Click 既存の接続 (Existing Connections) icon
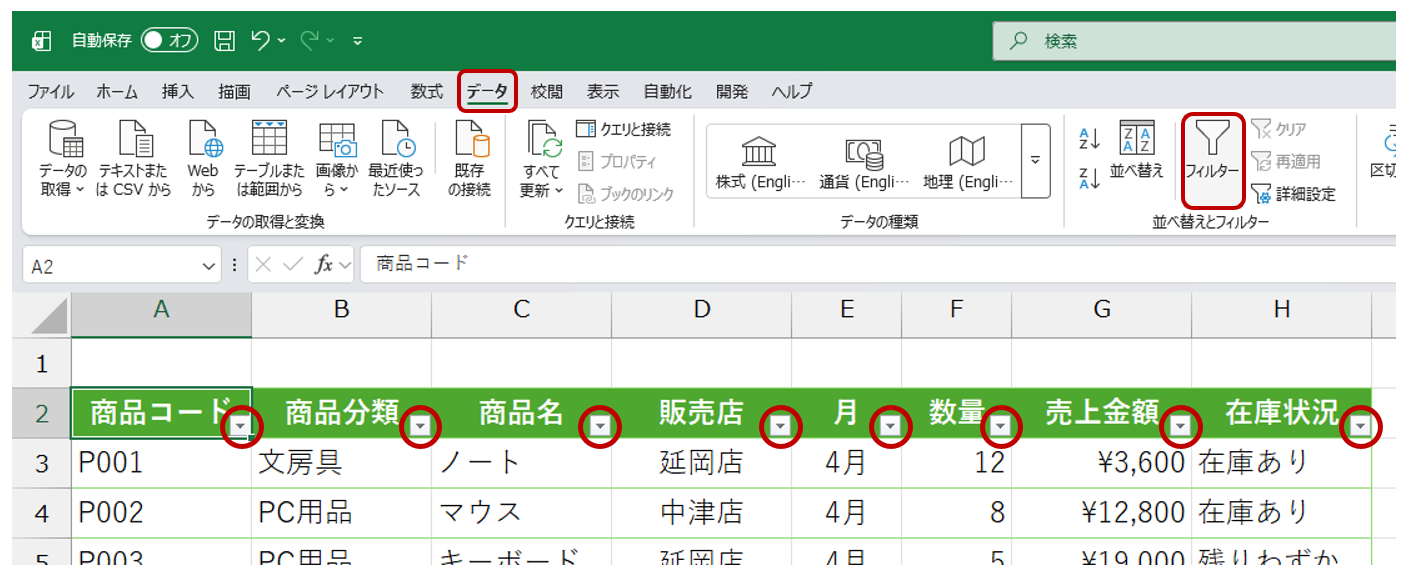The image size is (1407, 565). [469, 158]
